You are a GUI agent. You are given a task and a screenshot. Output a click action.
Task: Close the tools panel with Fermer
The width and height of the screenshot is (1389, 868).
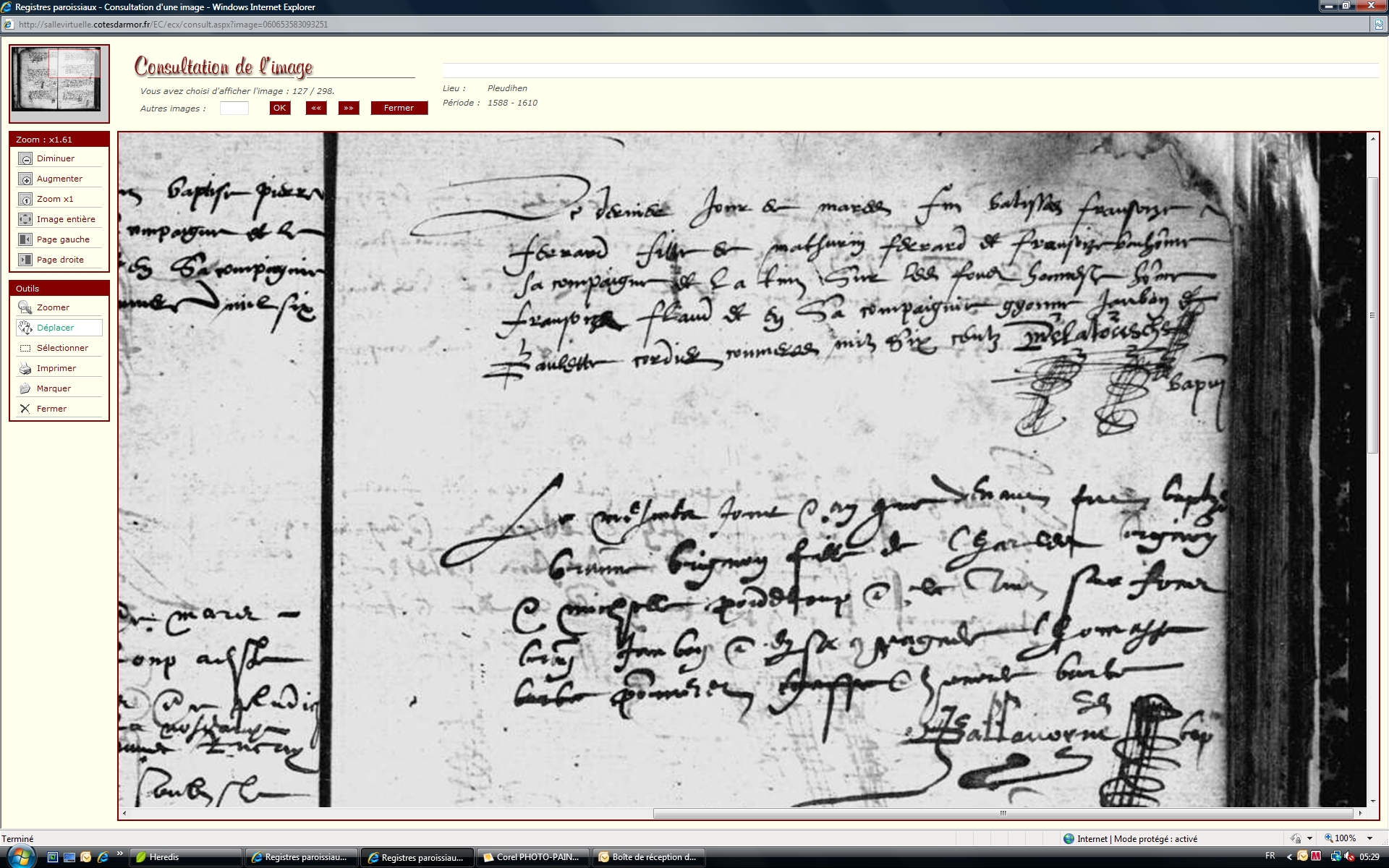25,409
